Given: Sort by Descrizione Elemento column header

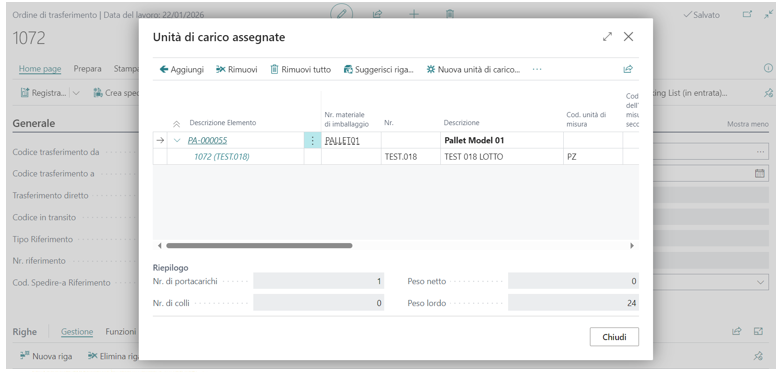Looking at the screenshot, I should coord(222,123).
